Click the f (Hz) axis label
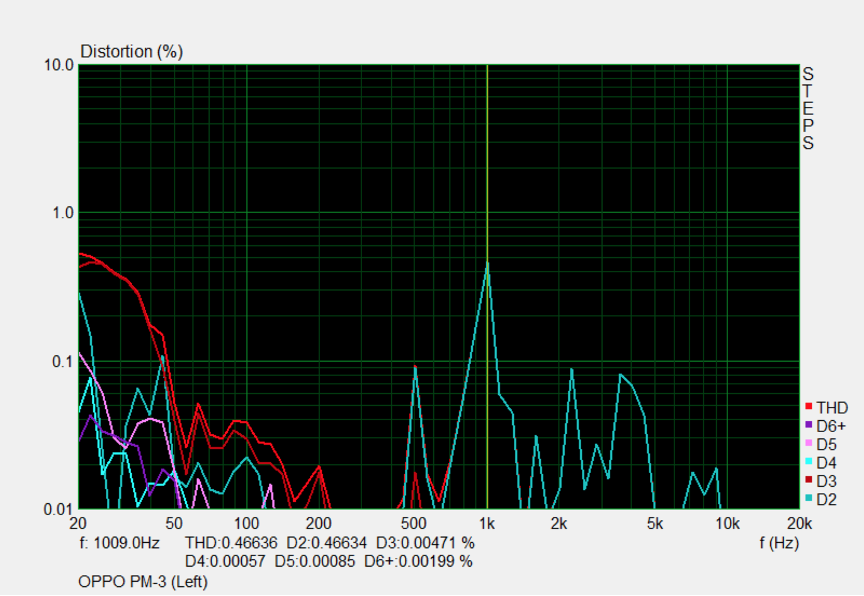 tap(779, 543)
